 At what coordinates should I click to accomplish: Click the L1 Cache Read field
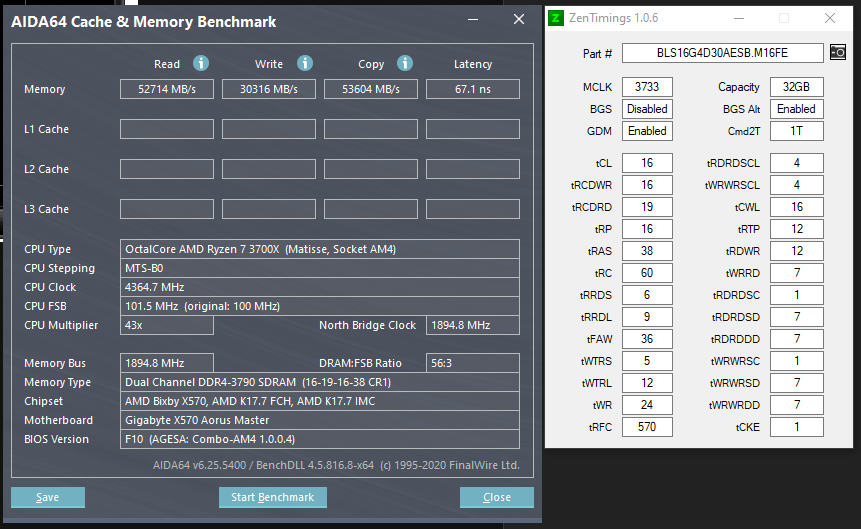click(x=167, y=129)
